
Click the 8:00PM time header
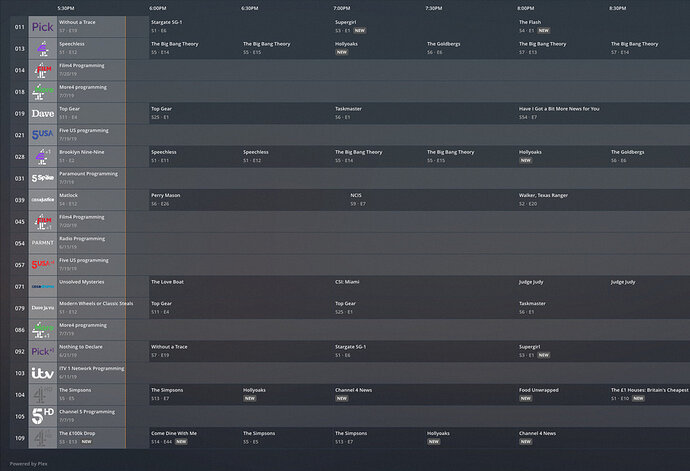pyautogui.click(x=526, y=8)
